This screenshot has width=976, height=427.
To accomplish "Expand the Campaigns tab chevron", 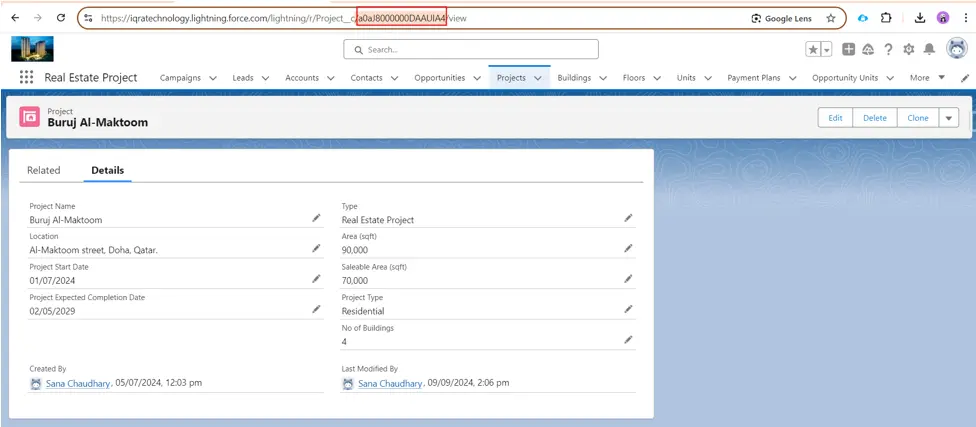I will point(213,78).
